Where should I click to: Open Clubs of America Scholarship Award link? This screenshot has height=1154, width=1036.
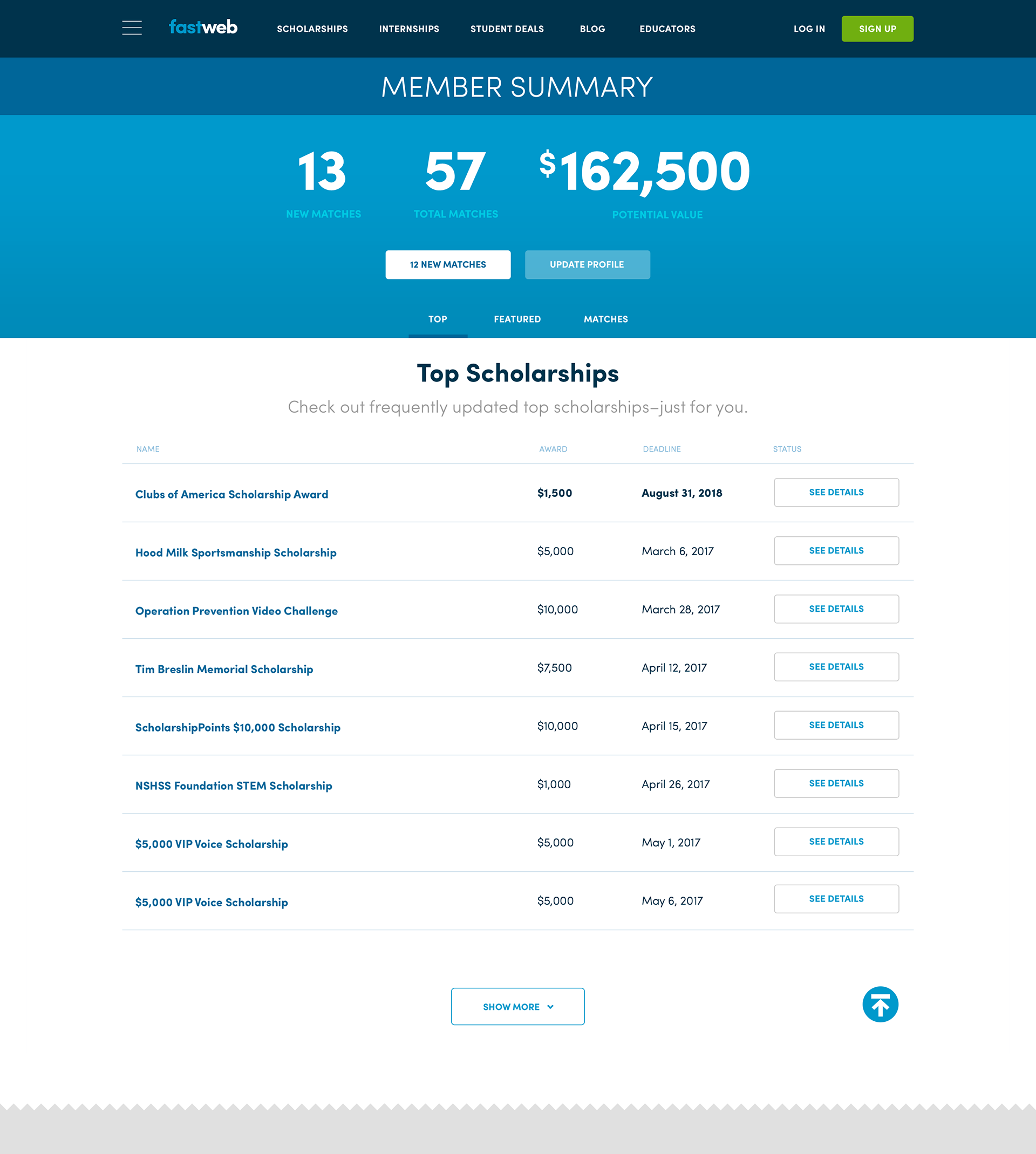pos(231,495)
